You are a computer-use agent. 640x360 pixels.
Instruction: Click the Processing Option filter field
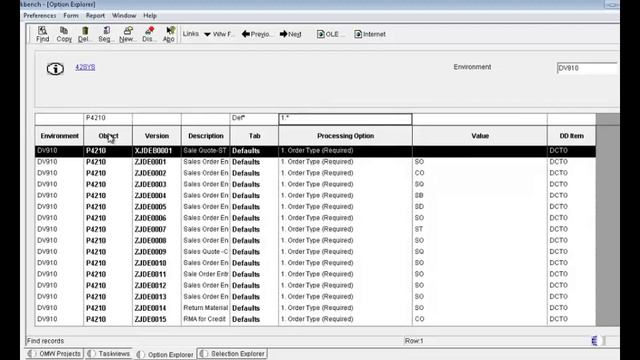pos(345,119)
